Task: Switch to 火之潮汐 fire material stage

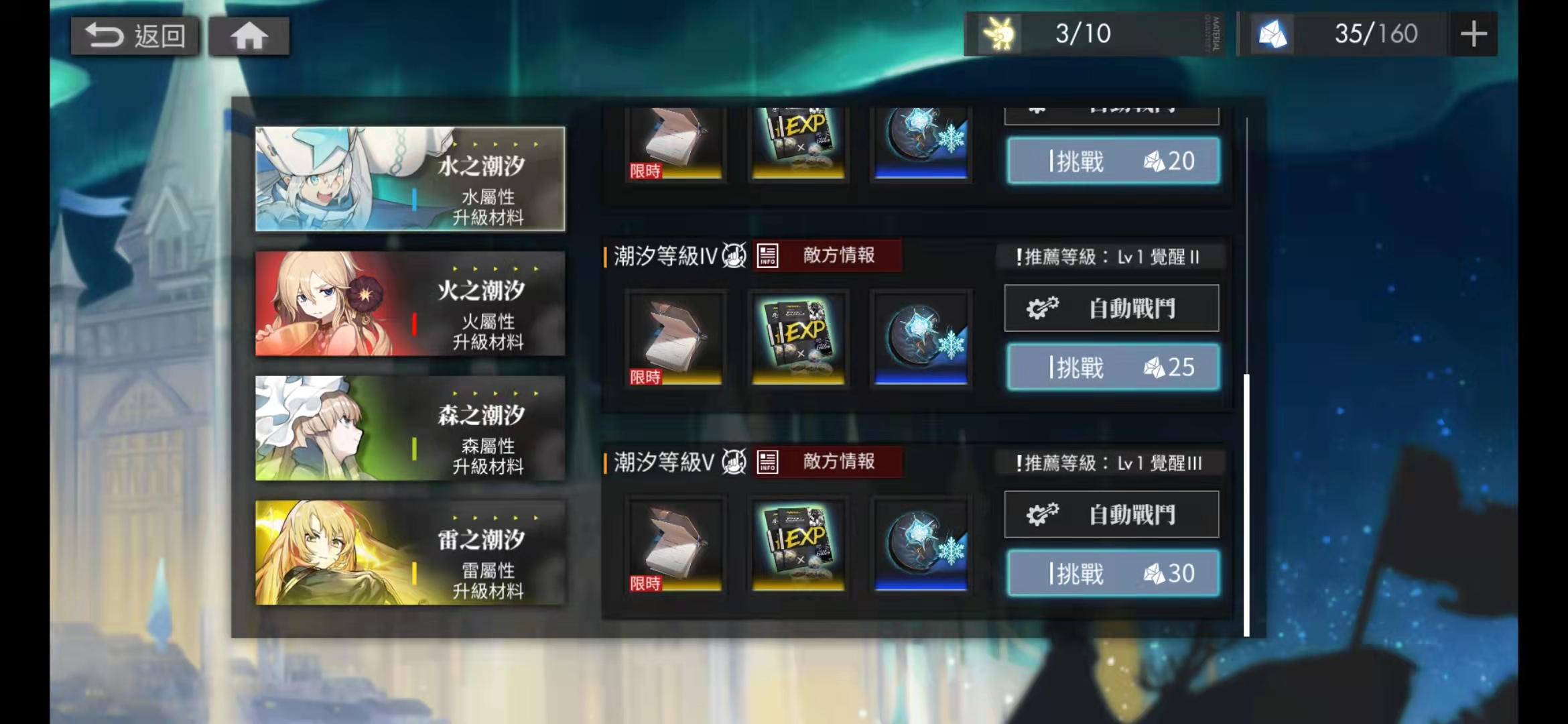Action: [410, 304]
